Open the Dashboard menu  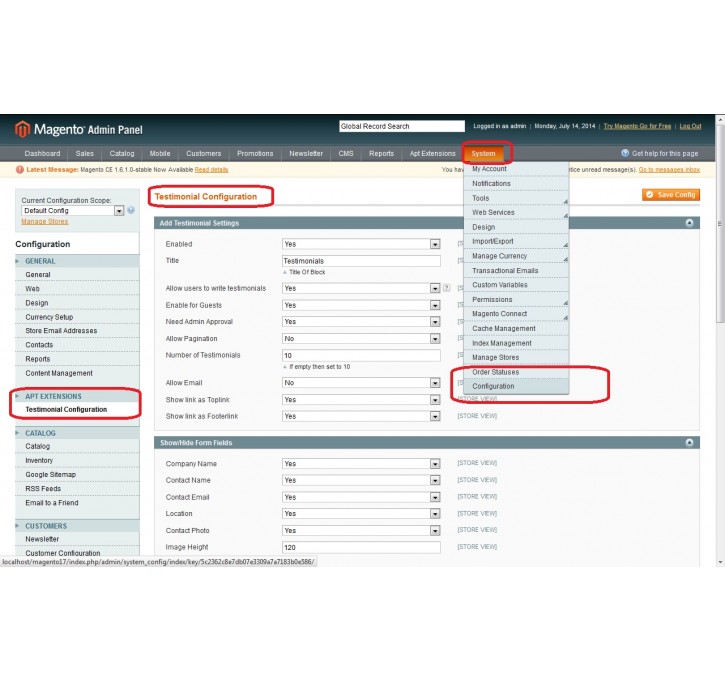click(x=42, y=153)
